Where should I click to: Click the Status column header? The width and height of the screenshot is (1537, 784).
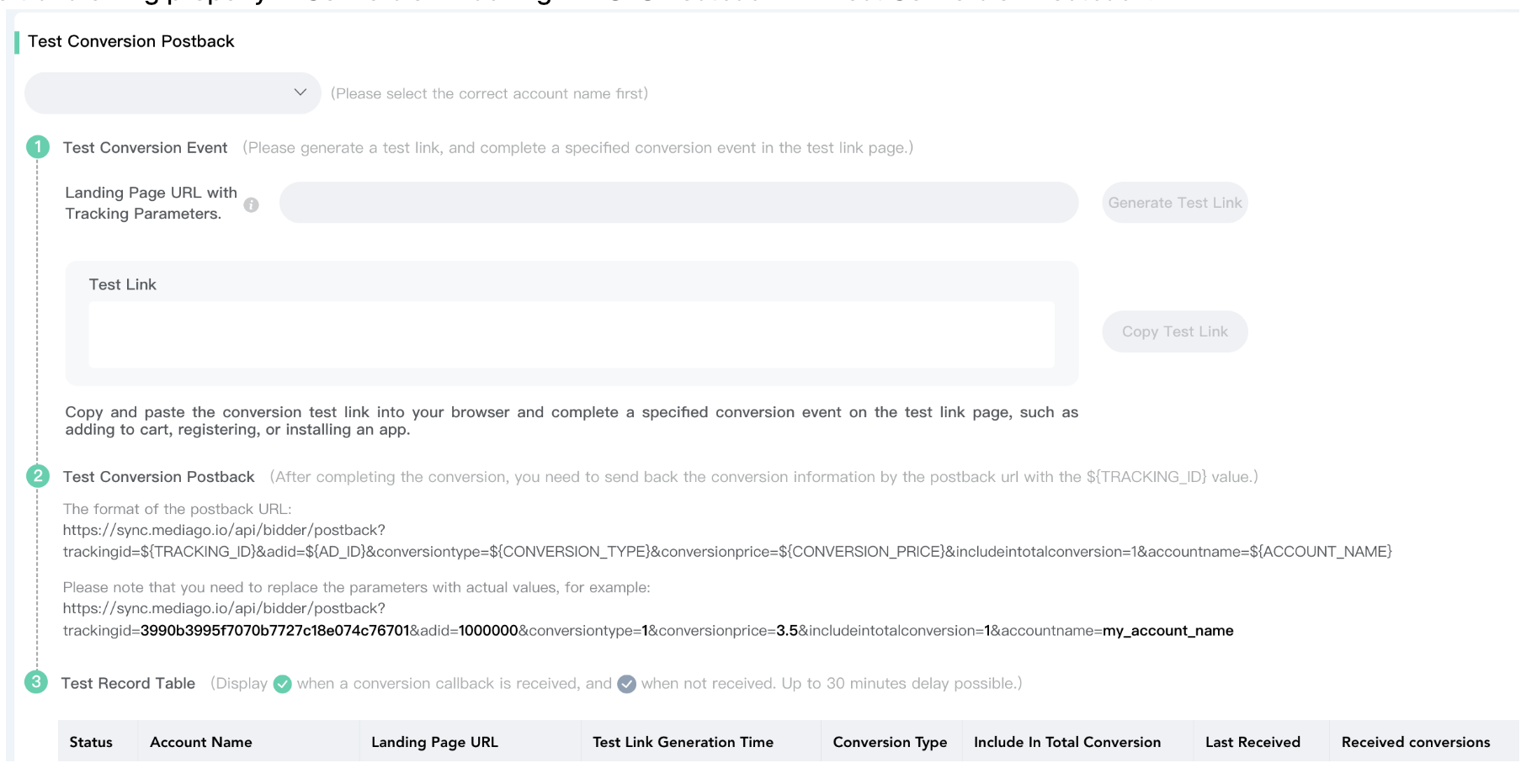91,742
